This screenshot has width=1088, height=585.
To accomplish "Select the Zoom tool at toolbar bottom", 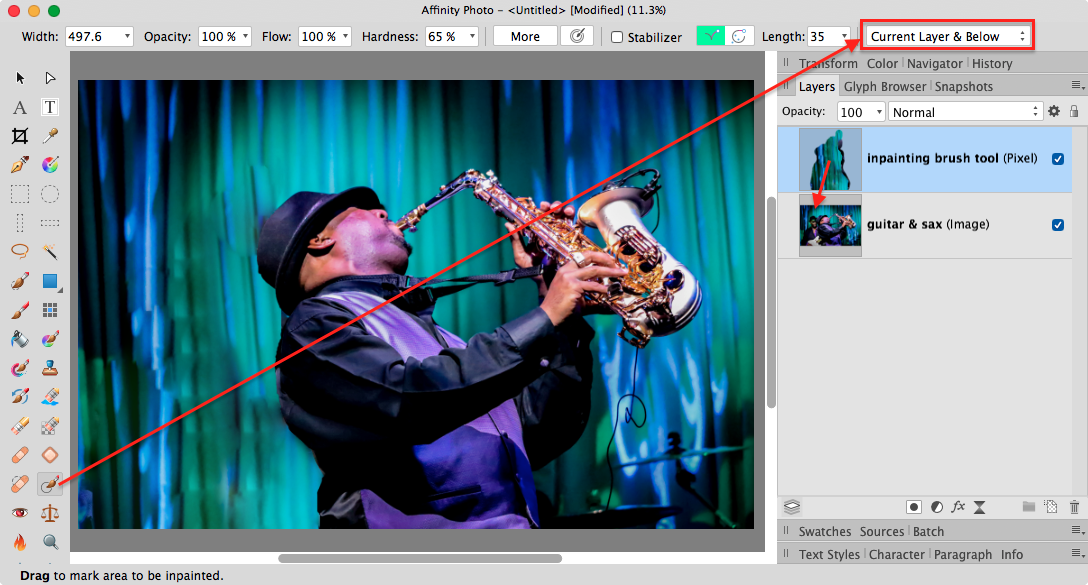I will [50, 541].
